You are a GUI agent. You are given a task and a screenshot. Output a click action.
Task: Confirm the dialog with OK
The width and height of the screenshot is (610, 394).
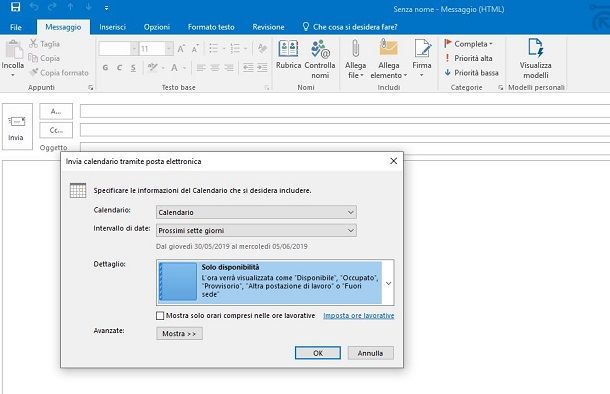tap(318, 353)
